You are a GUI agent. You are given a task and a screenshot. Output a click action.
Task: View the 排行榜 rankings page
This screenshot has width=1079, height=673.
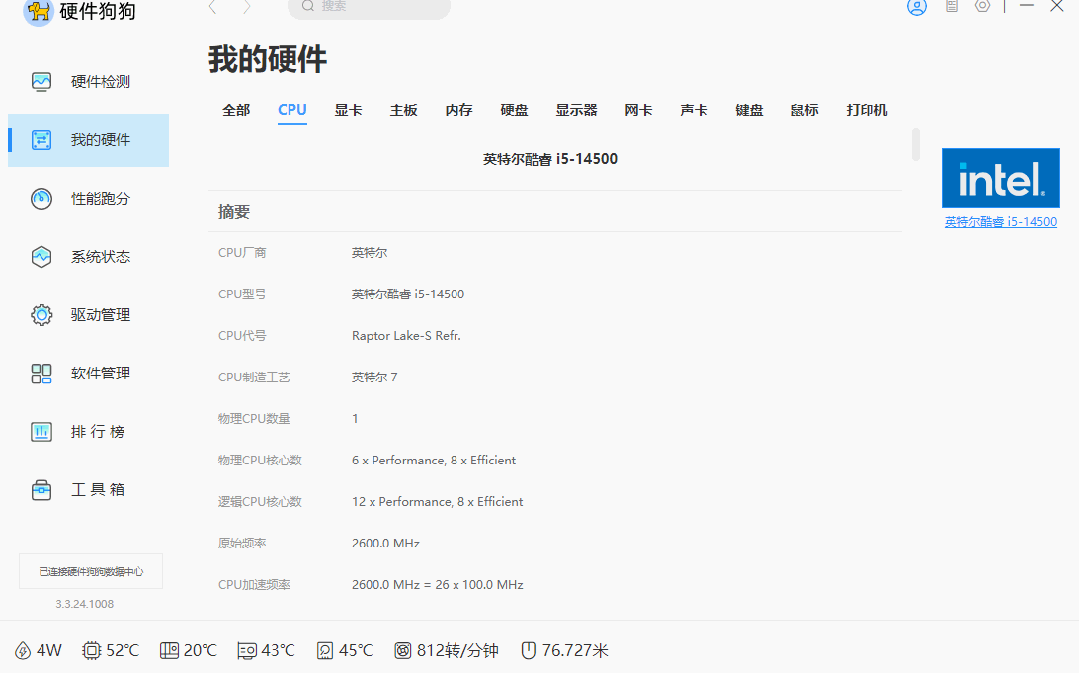(x=89, y=431)
